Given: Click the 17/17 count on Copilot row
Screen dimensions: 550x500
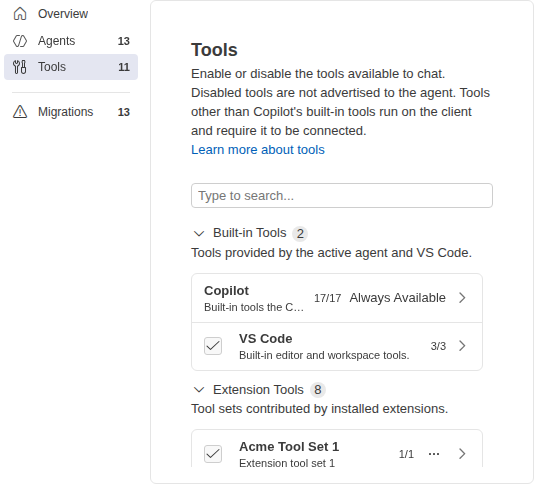Looking at the screenshot, I should coord(327,298).
